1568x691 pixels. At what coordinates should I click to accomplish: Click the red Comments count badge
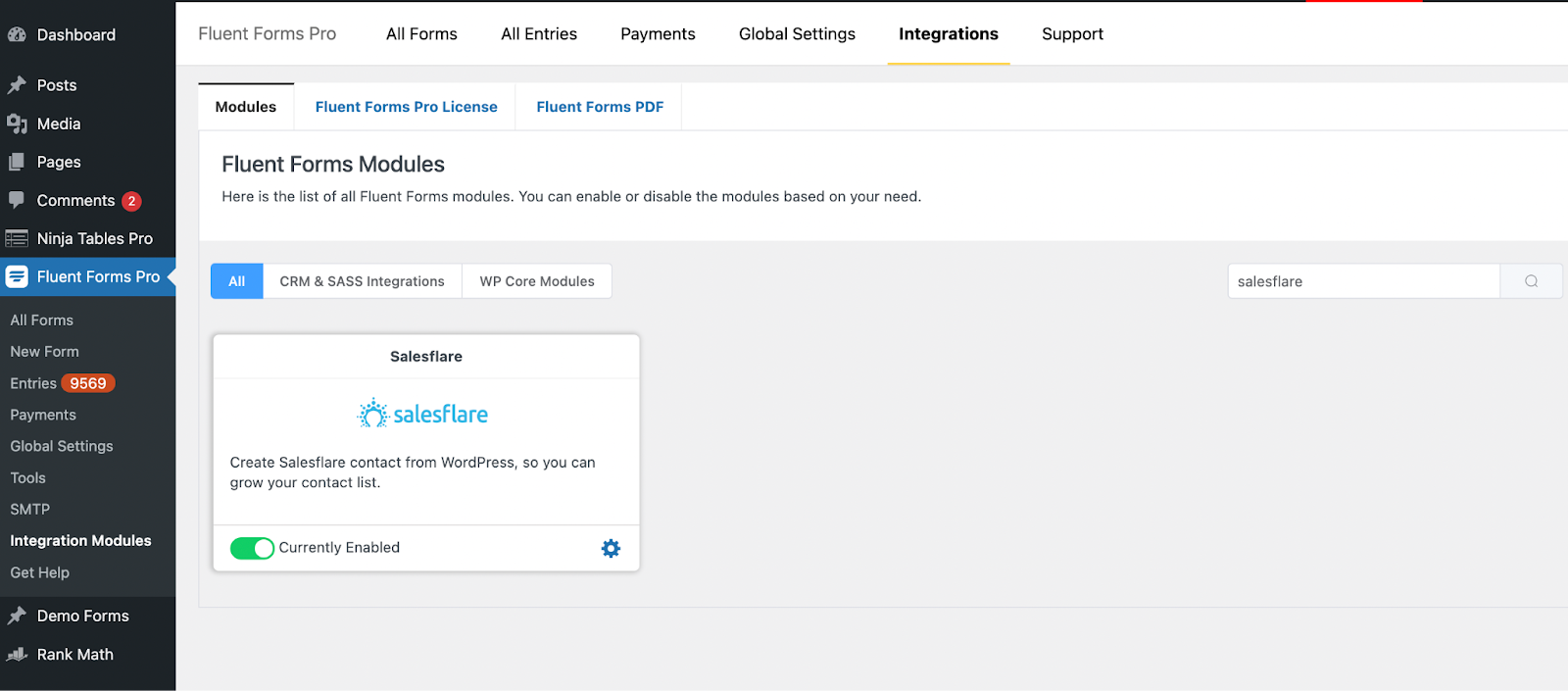[x=131, y=201]
